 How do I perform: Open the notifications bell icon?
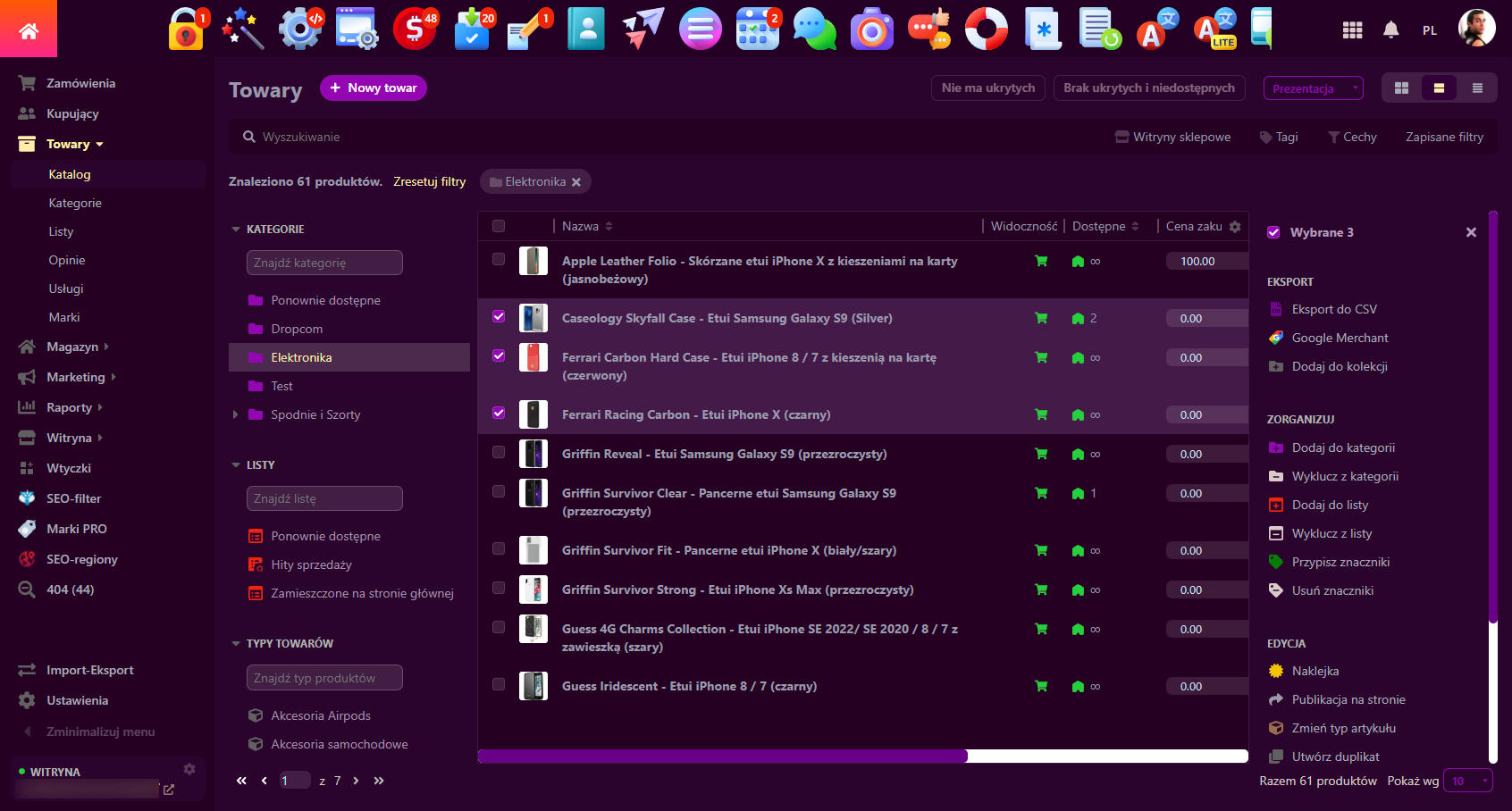click(x=1390, y=30)
